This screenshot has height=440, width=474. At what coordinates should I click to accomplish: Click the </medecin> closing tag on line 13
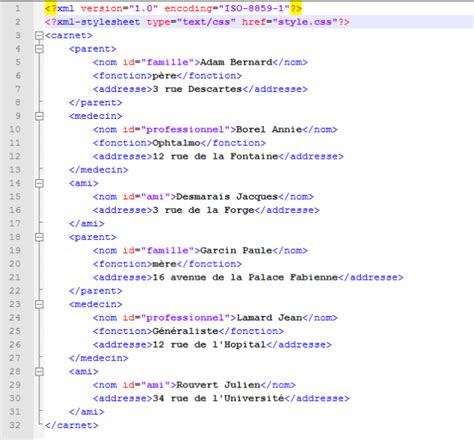coord(99,170)
